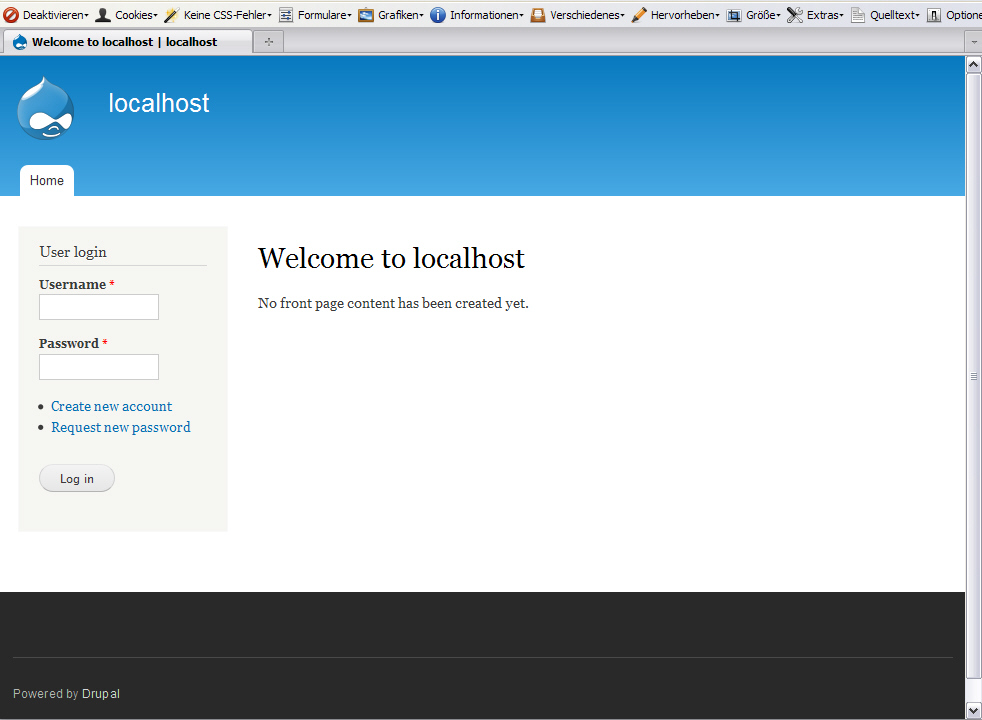This screenshot has width=982, height=720.
Task: Focus the Username input field
Action: pyautogui.click(x=99, y=307)
